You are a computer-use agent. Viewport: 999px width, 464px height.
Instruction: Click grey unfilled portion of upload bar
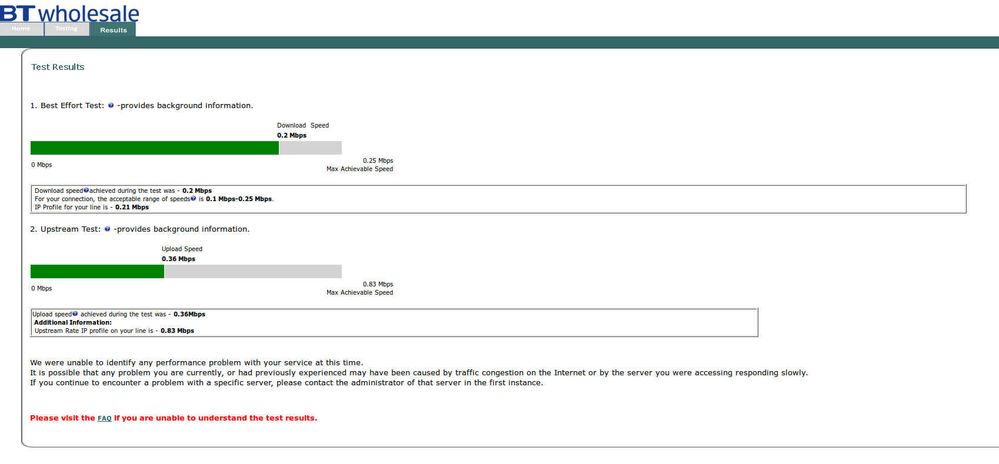click(253, 272)
